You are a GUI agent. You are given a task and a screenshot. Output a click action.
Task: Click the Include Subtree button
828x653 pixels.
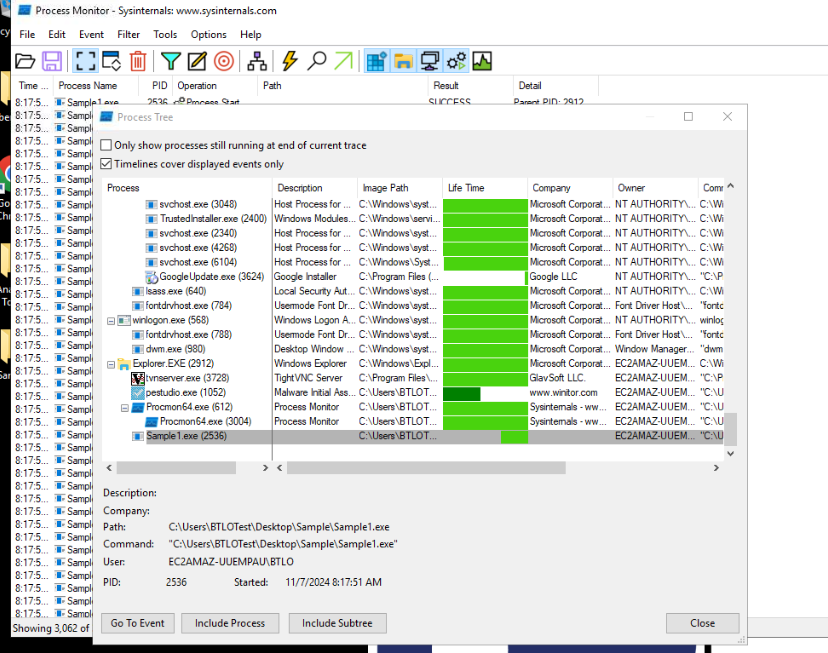[337, 623]
